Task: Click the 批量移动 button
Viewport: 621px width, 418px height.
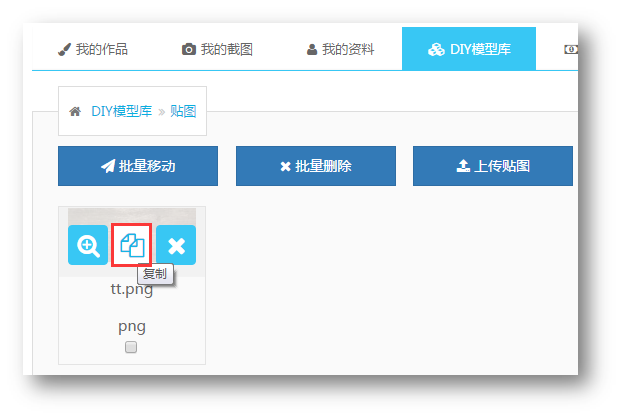Action: [x=138, y=166]
